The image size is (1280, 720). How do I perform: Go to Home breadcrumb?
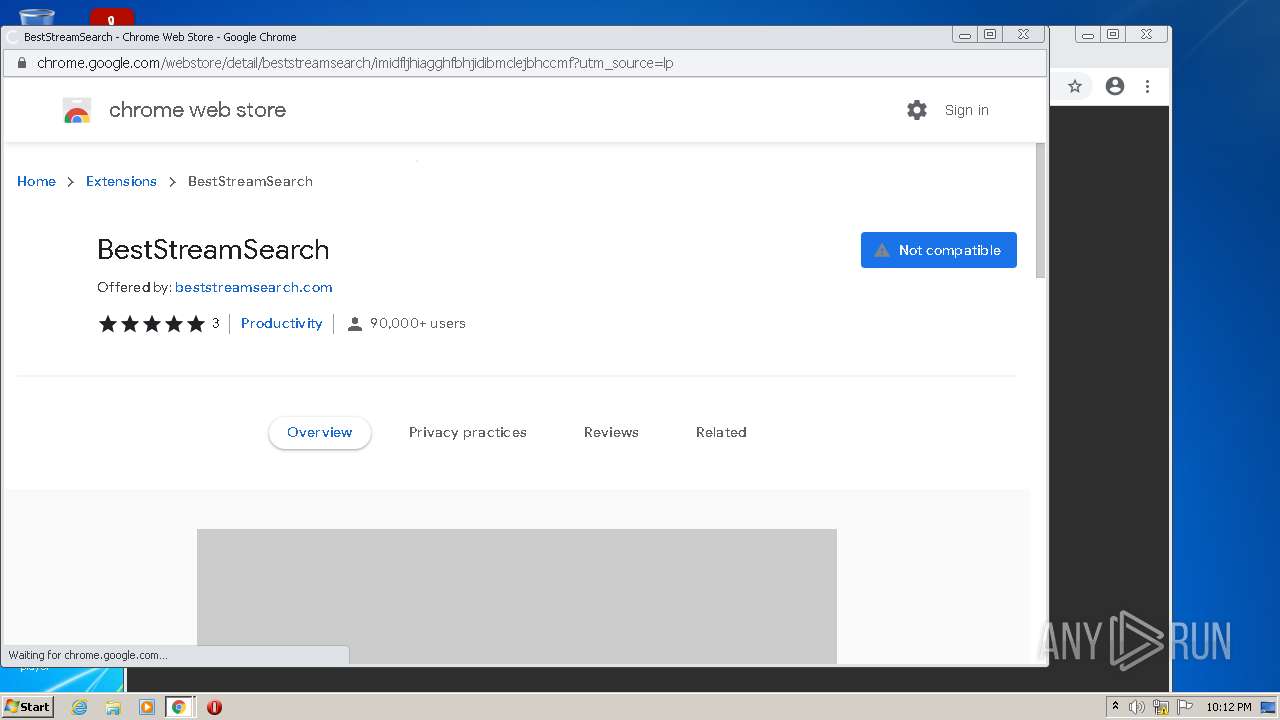36,181
